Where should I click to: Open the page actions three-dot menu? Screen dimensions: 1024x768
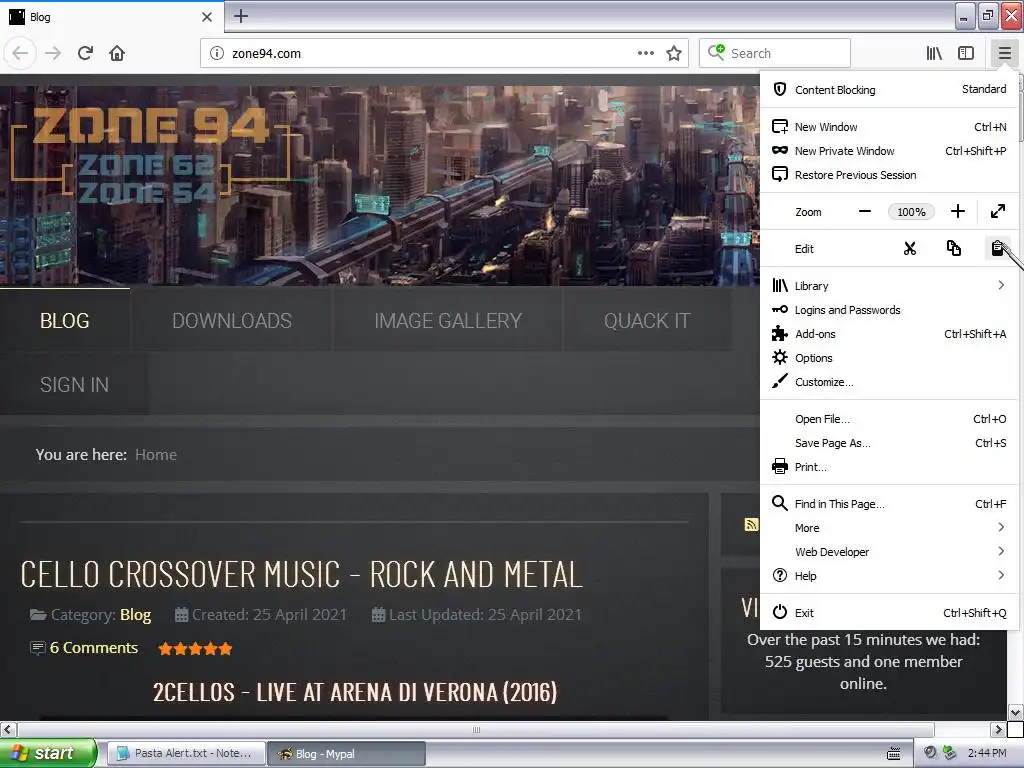[645, 53]
